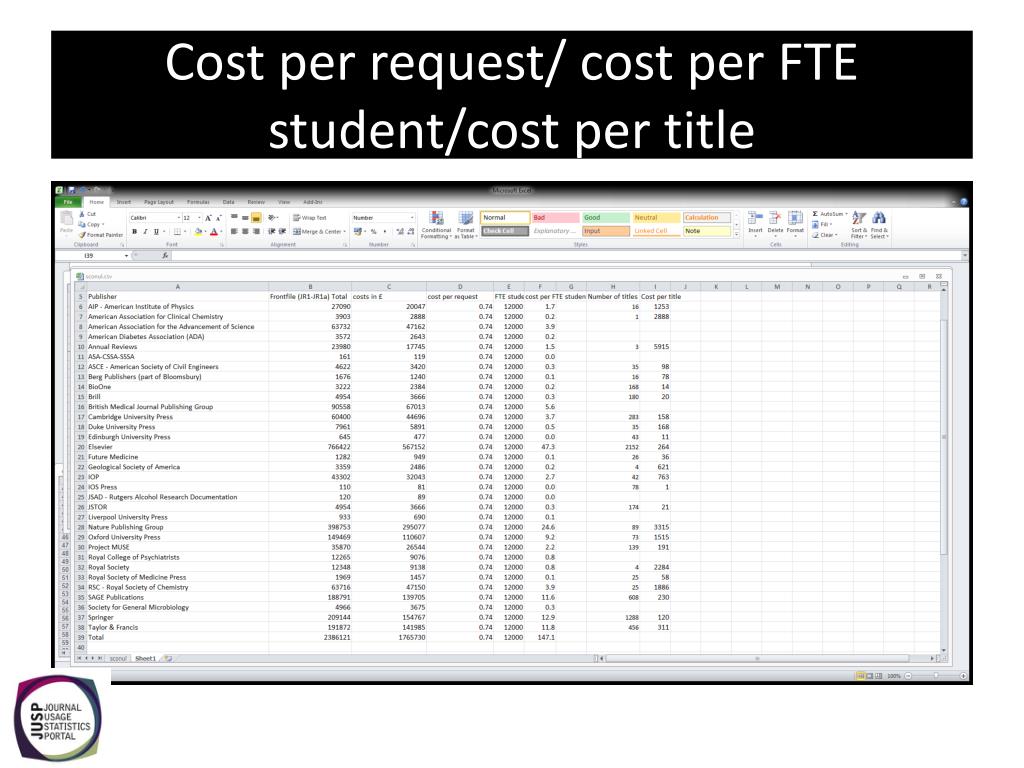This screenshot has width=1024, height=768.
Task: Switch to Normal view in status bar
Action: tap(860, 676)
